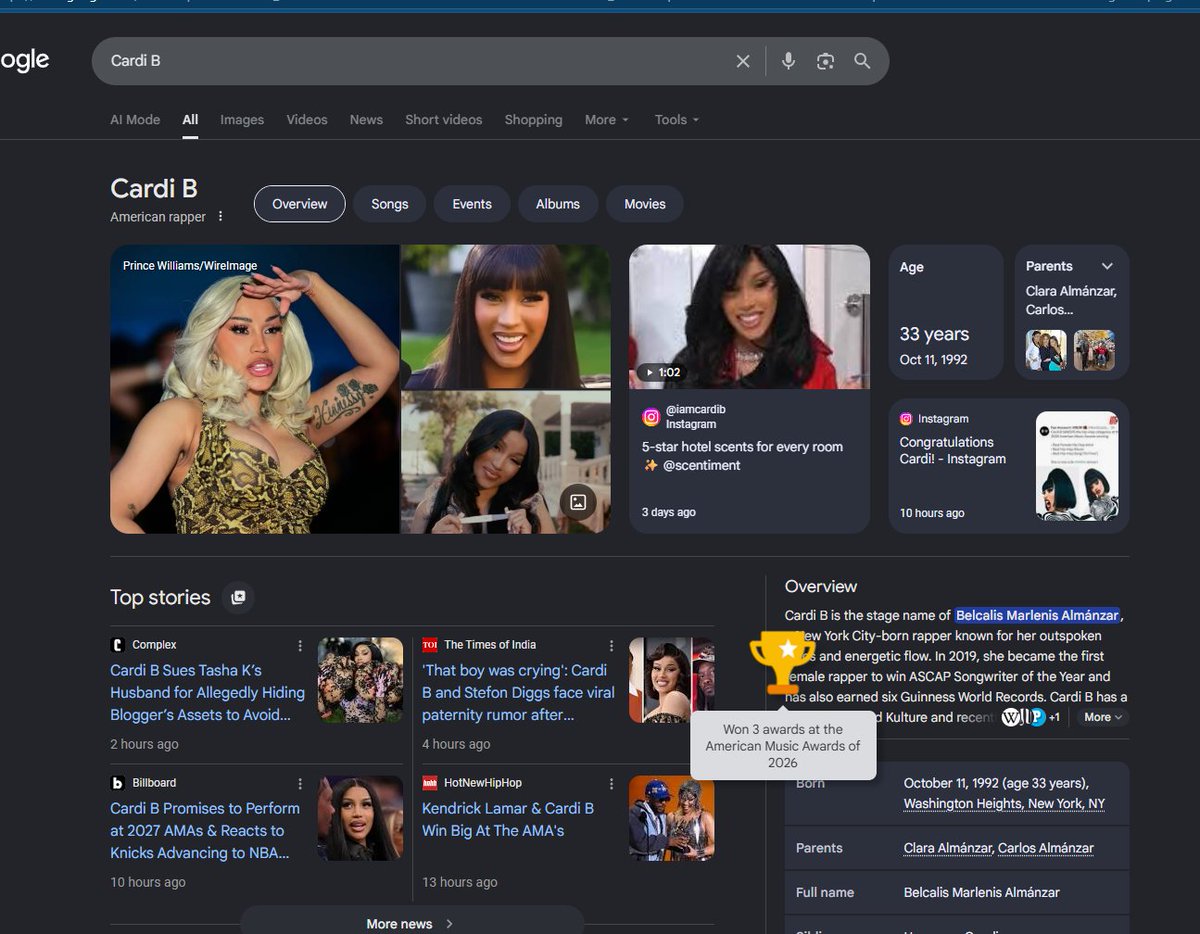Click the Billboard publisher logo

click(118, 783)
